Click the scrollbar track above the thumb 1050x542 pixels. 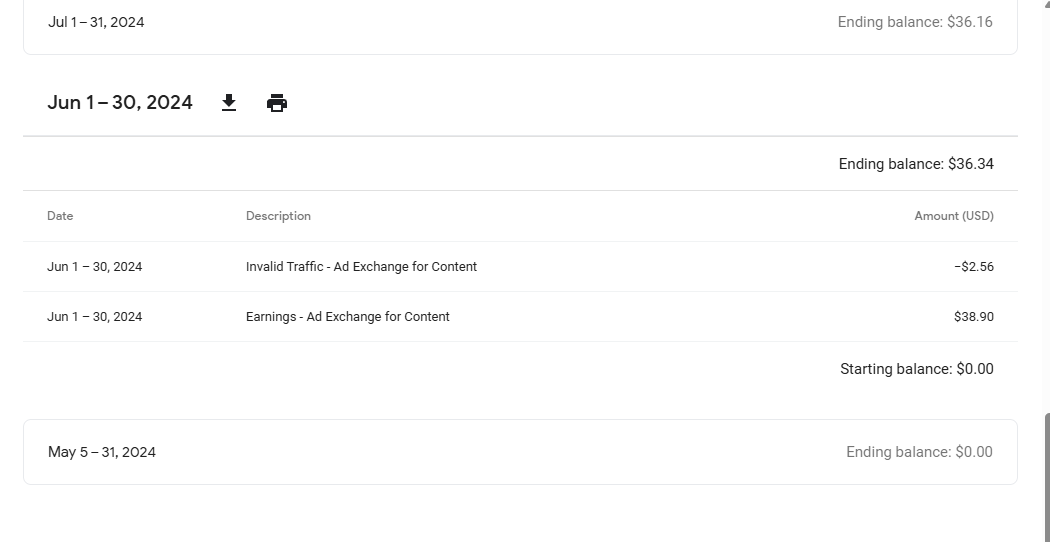tap(1046, 208)
